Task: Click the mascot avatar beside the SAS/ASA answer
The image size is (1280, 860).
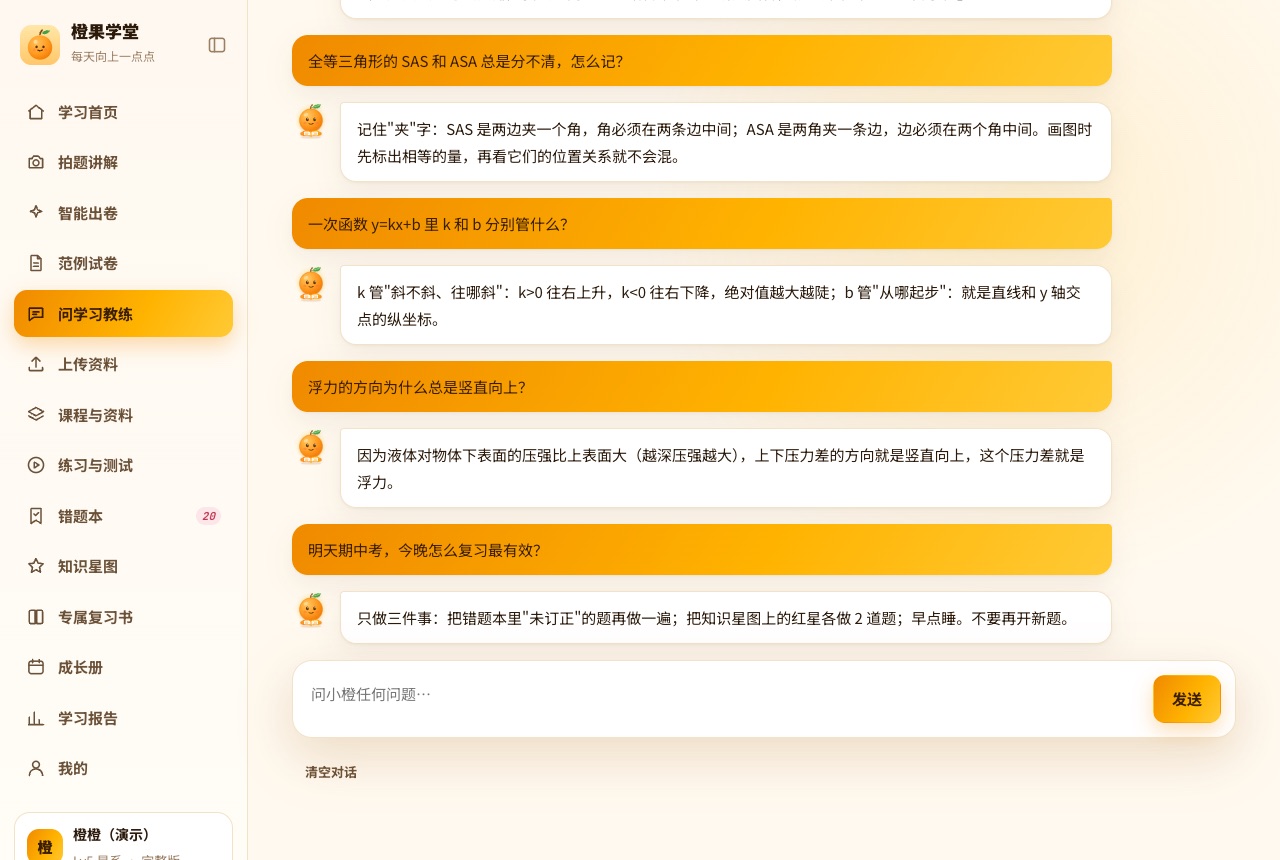Action: tap(311, 121)
